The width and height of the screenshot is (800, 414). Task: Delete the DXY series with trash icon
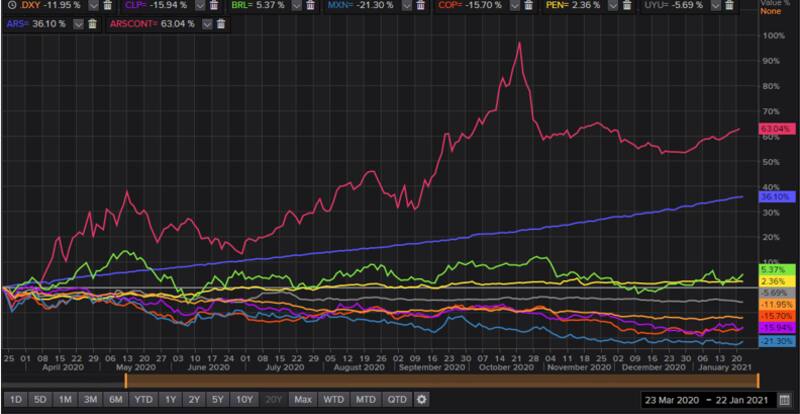point(107,5)
